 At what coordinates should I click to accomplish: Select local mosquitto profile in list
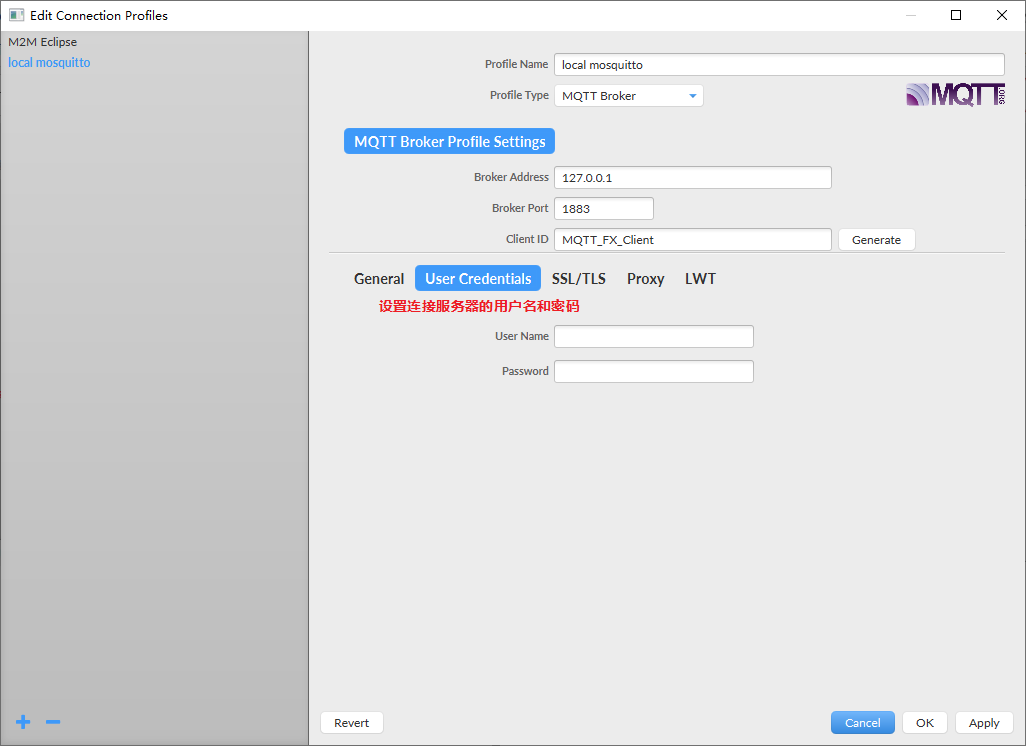coord(49,62)
